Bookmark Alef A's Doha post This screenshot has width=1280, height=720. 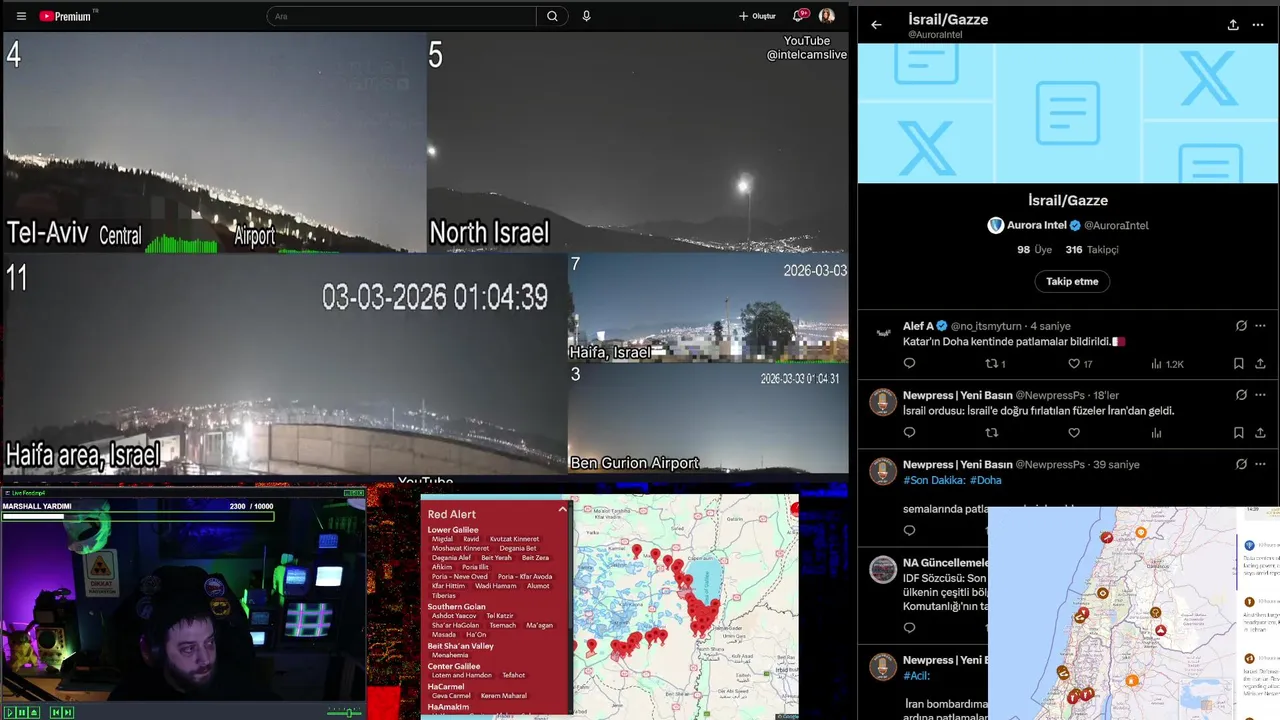[x=1238, y=364]
